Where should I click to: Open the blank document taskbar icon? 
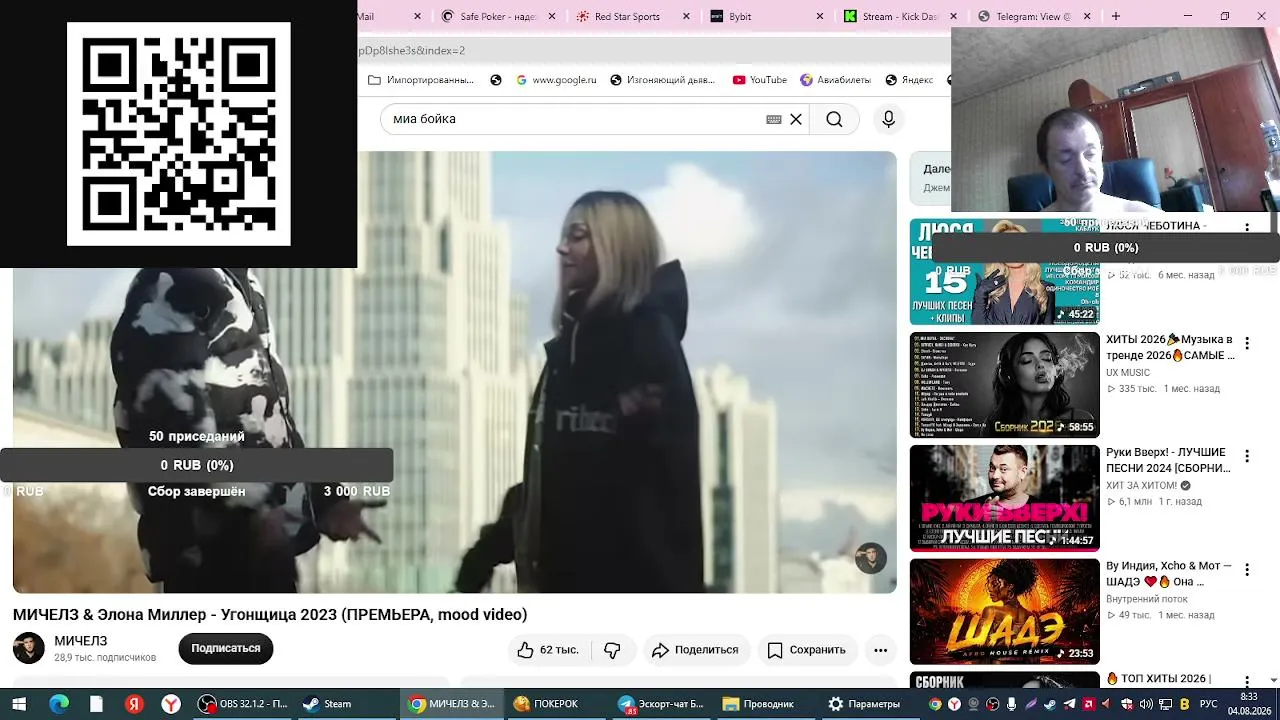(96, 704)
